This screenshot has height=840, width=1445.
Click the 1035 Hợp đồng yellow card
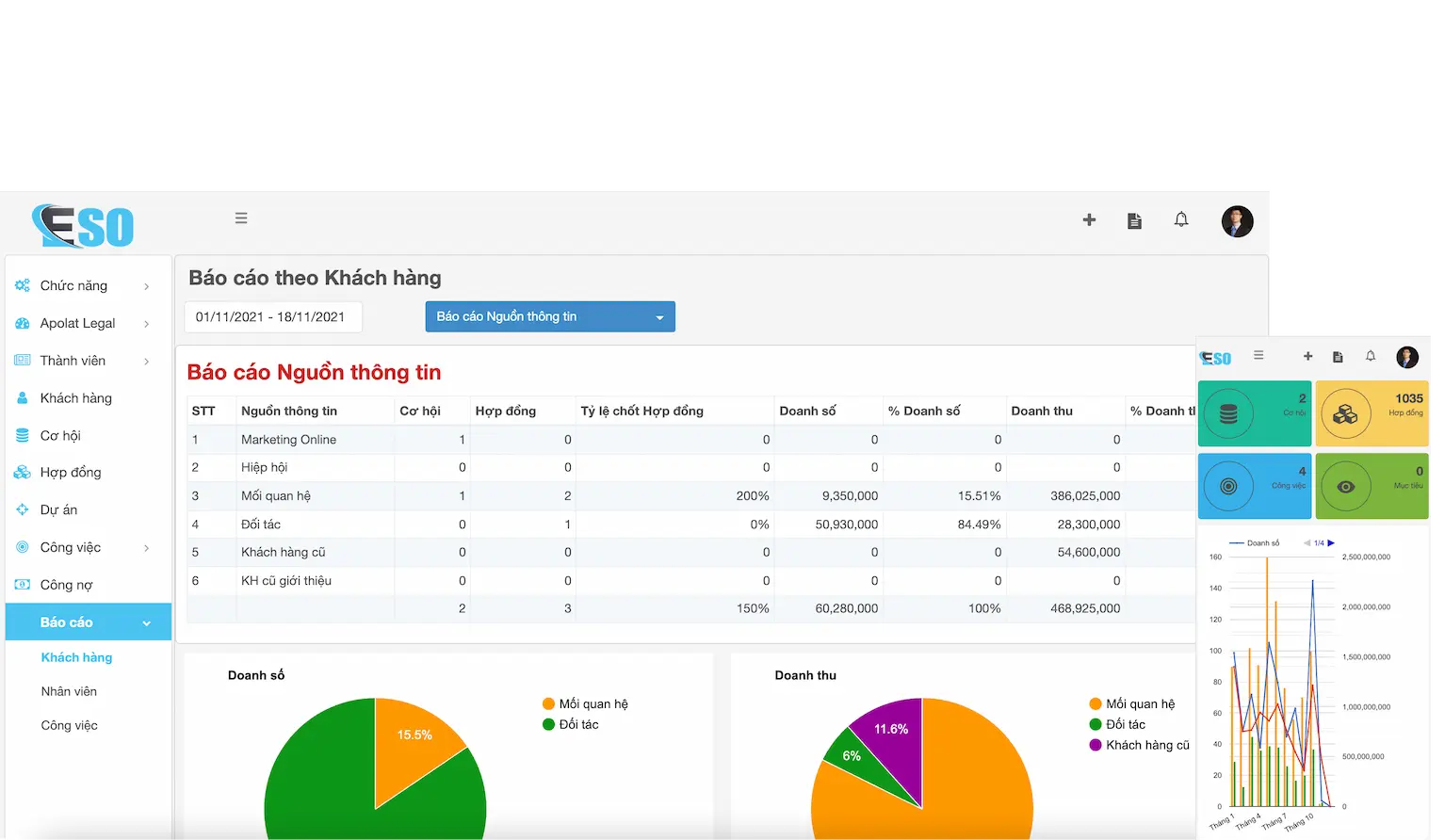[1372, 413]
